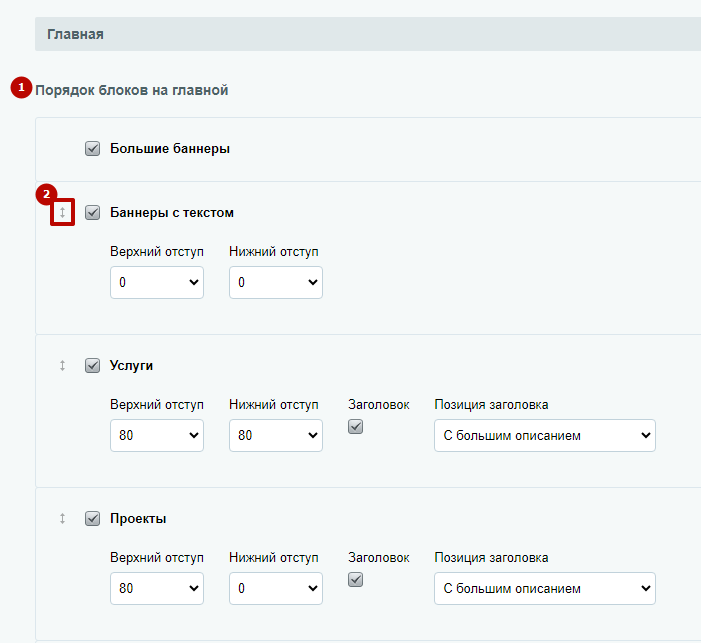Open Позиция заголовка dropdown in Проекты
Viewport: 701px width, 643px height.
pos(545,588)
